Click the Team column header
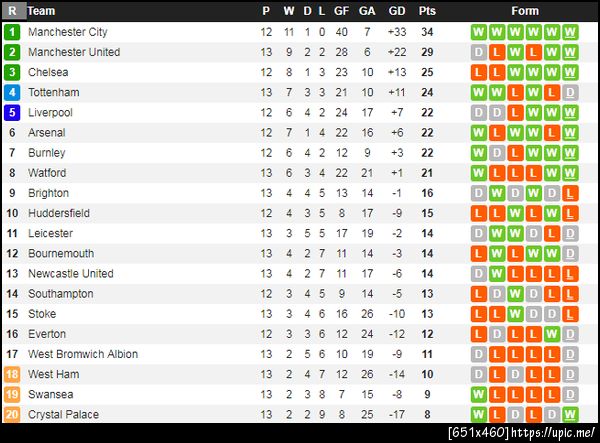Screen dimensions: 600x443 (x=42, y=11)
